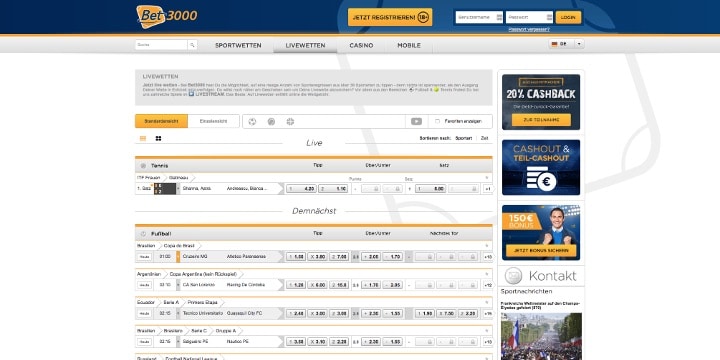Viewport: 720px width, 360px height.
Task: Favorite Ecuador Serie A Primera Etapa star
Action: [486, 303]
